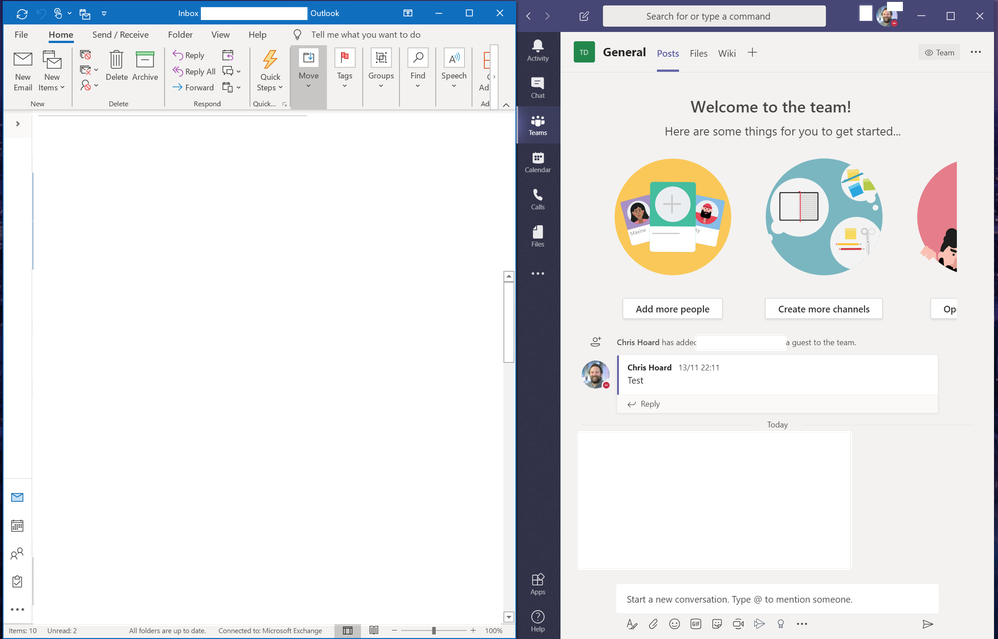Click Send/Receive All Folders sync icon in Outlook
The height and width of the screenshot is (639, 998).
pos(22,13)
